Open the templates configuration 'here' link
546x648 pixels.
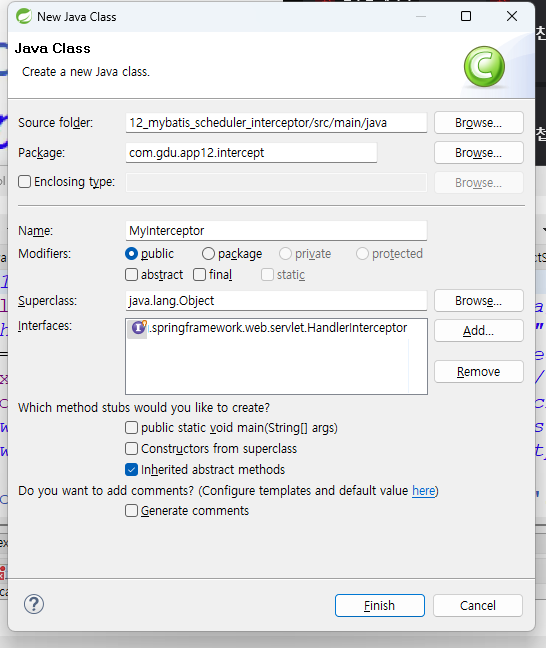[x=424, y=491]
